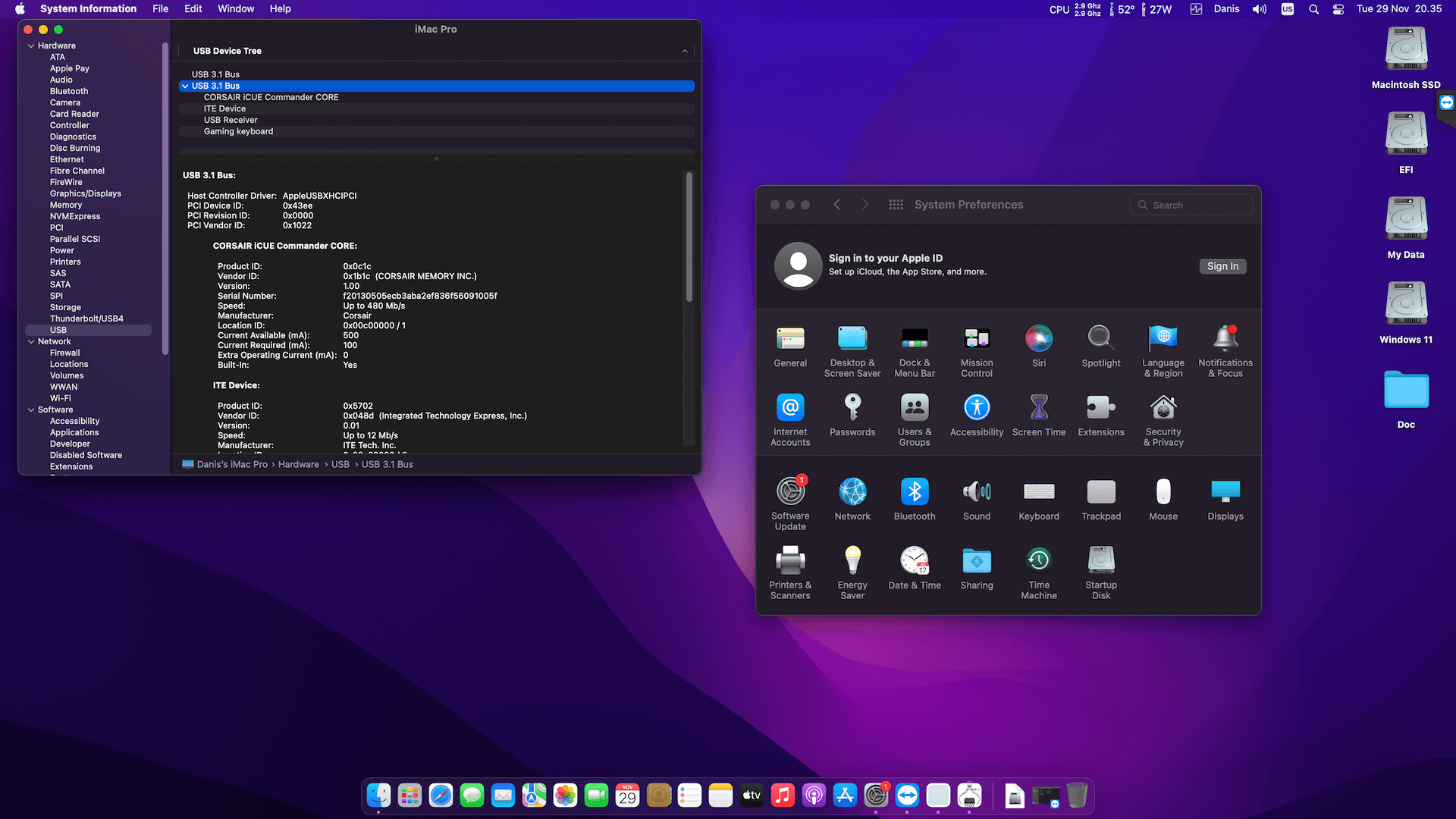Click Hardware in the breadcrumb path
1456x819 pixels.
[x=298, y=463]
